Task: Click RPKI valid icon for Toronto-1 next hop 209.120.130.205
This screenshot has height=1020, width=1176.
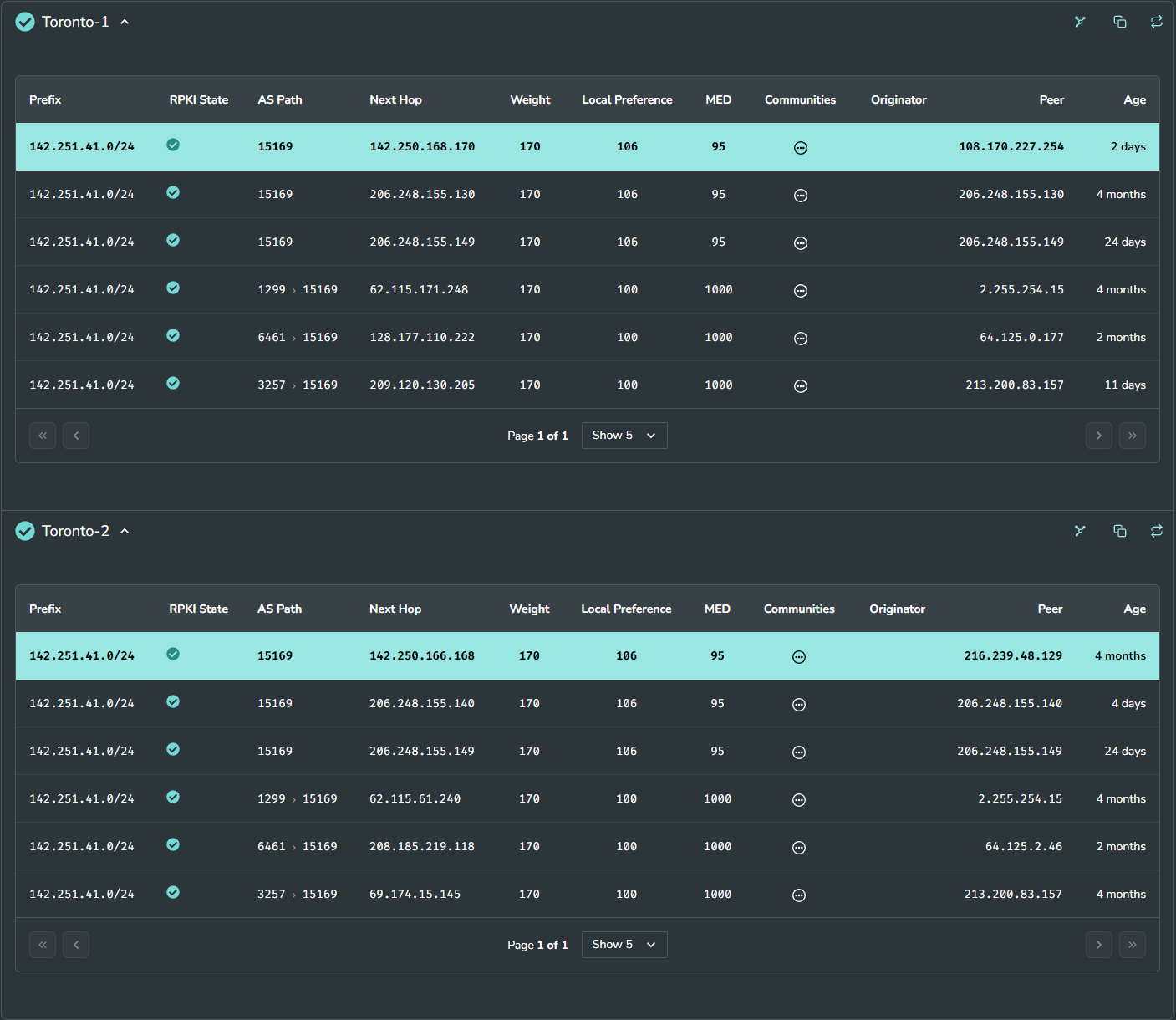Action: tap(173, 383)
